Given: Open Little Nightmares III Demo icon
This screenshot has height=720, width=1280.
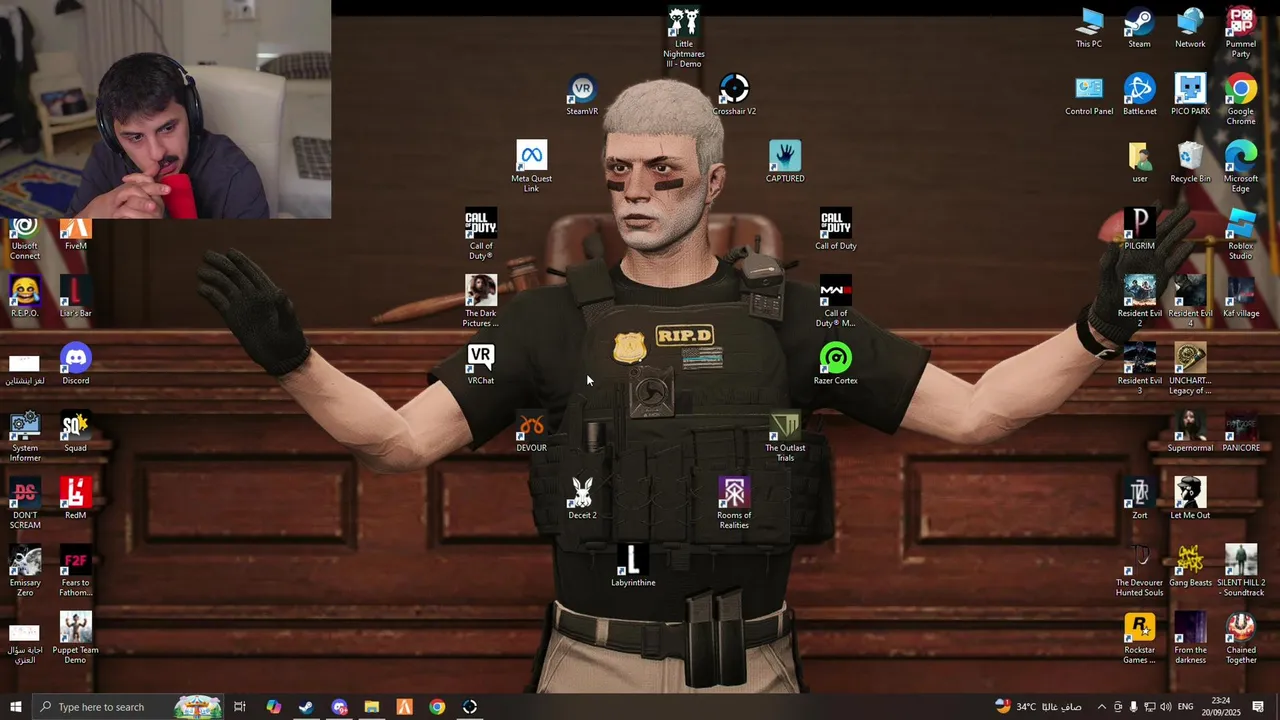Looking at the screenshot, I should click(x=684, y=38).
